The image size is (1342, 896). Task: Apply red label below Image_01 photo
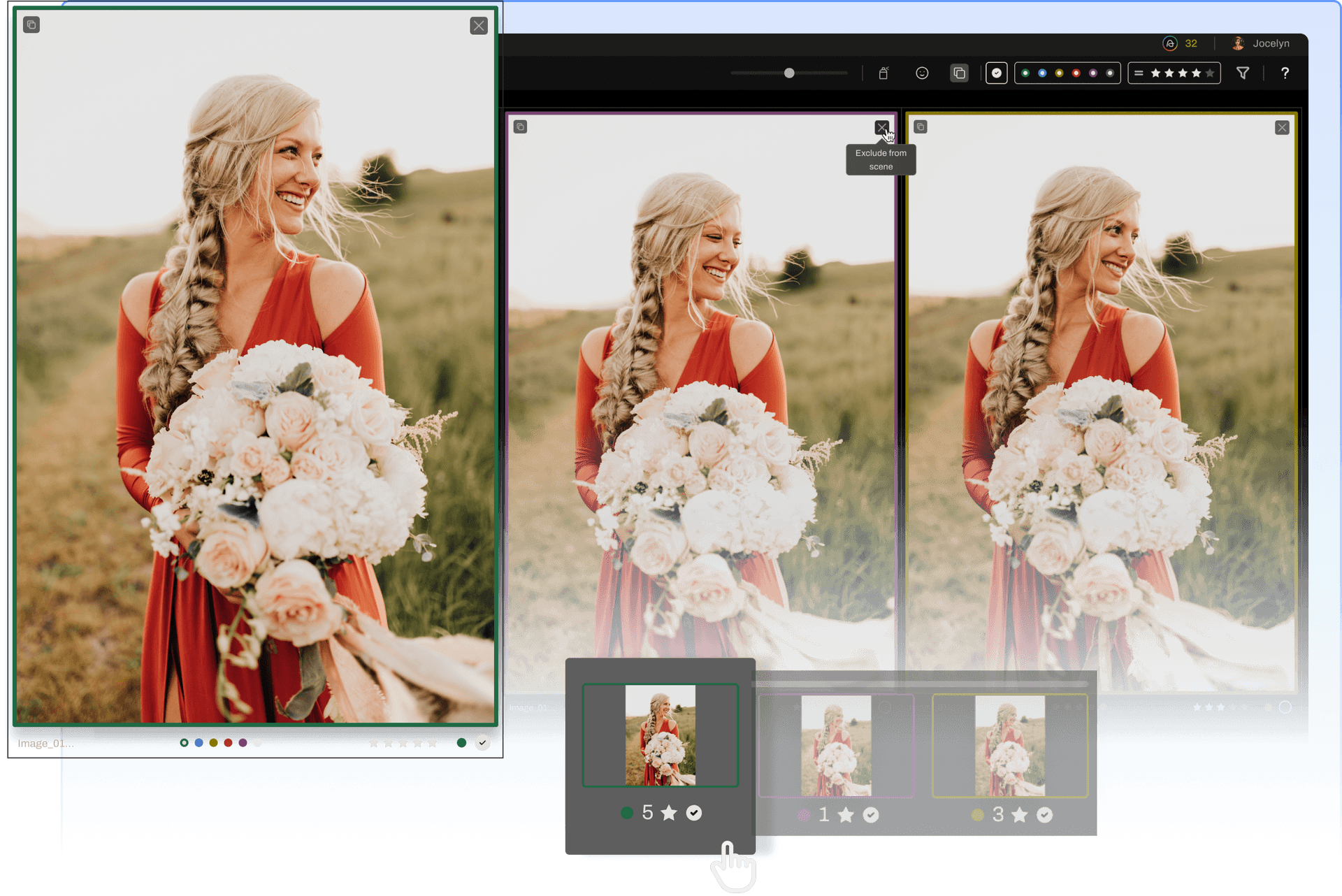click(228, 743)
